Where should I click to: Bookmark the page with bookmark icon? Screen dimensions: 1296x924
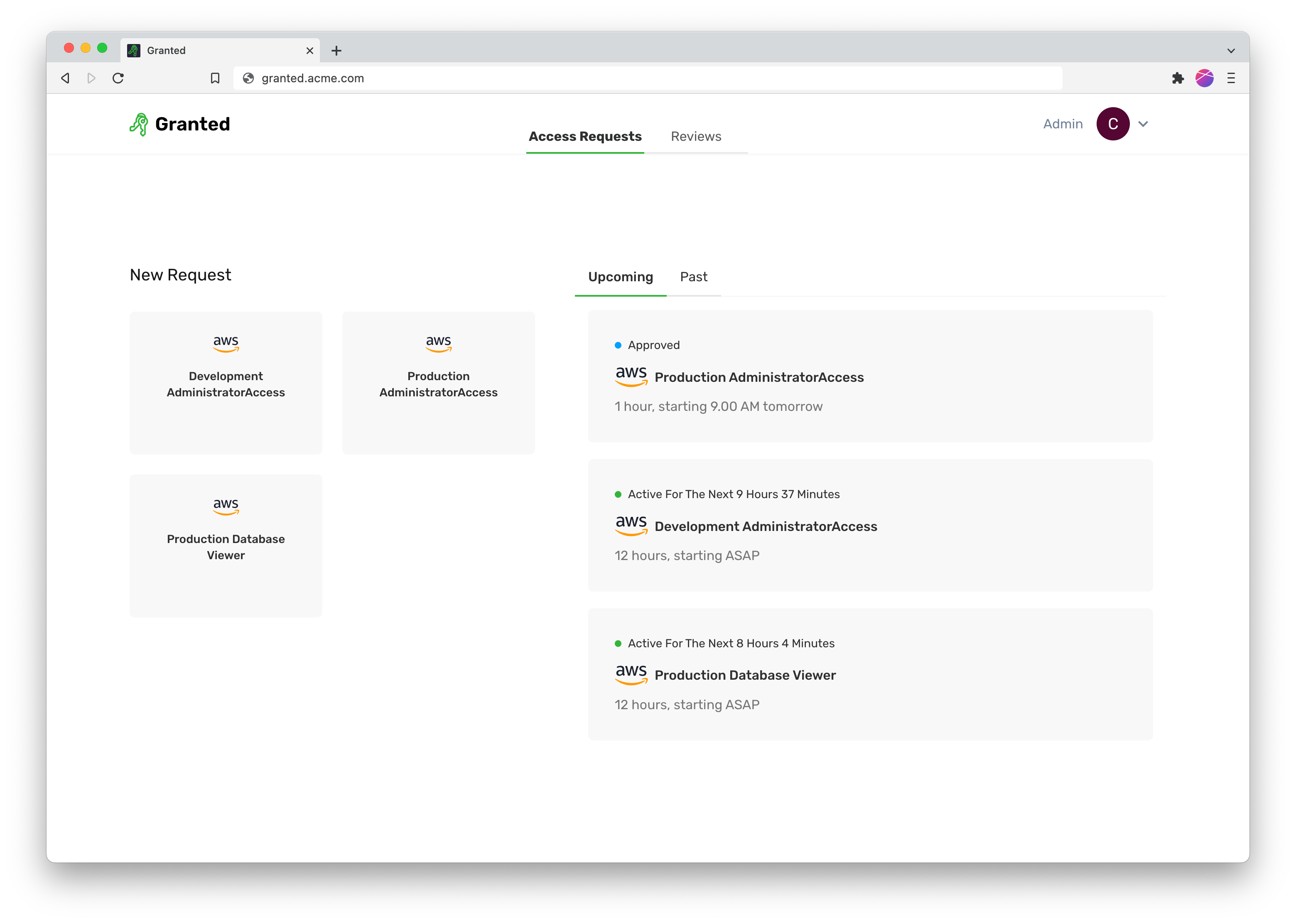215,78
